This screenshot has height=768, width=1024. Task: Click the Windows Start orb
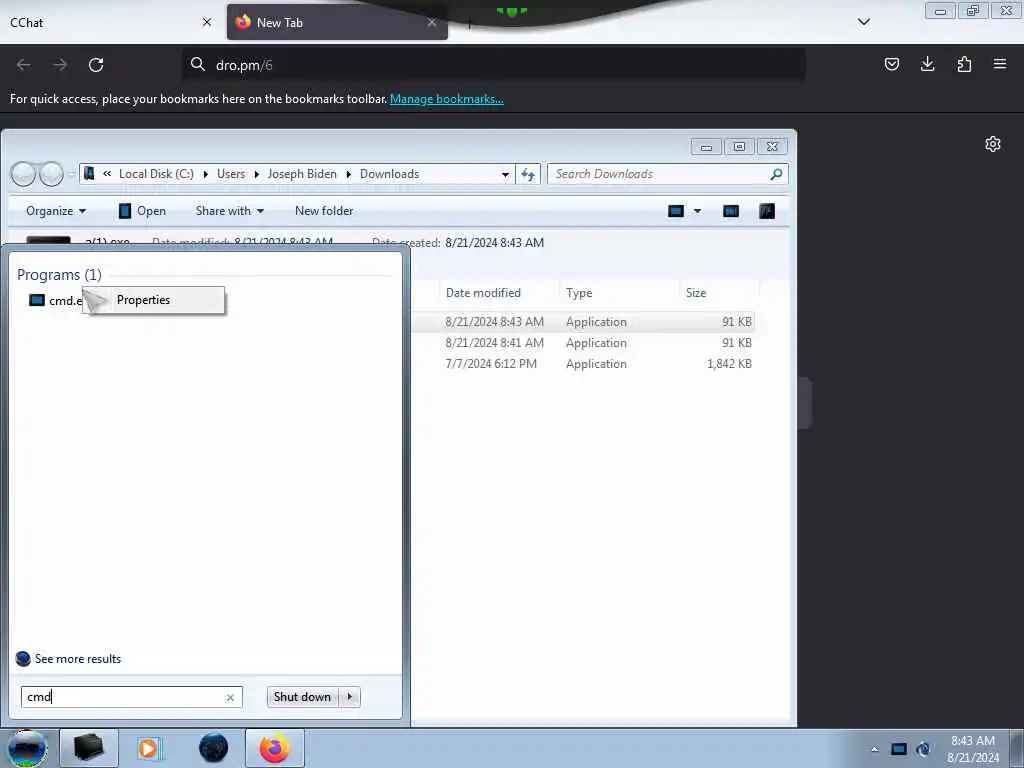click(x=27, y=748)
